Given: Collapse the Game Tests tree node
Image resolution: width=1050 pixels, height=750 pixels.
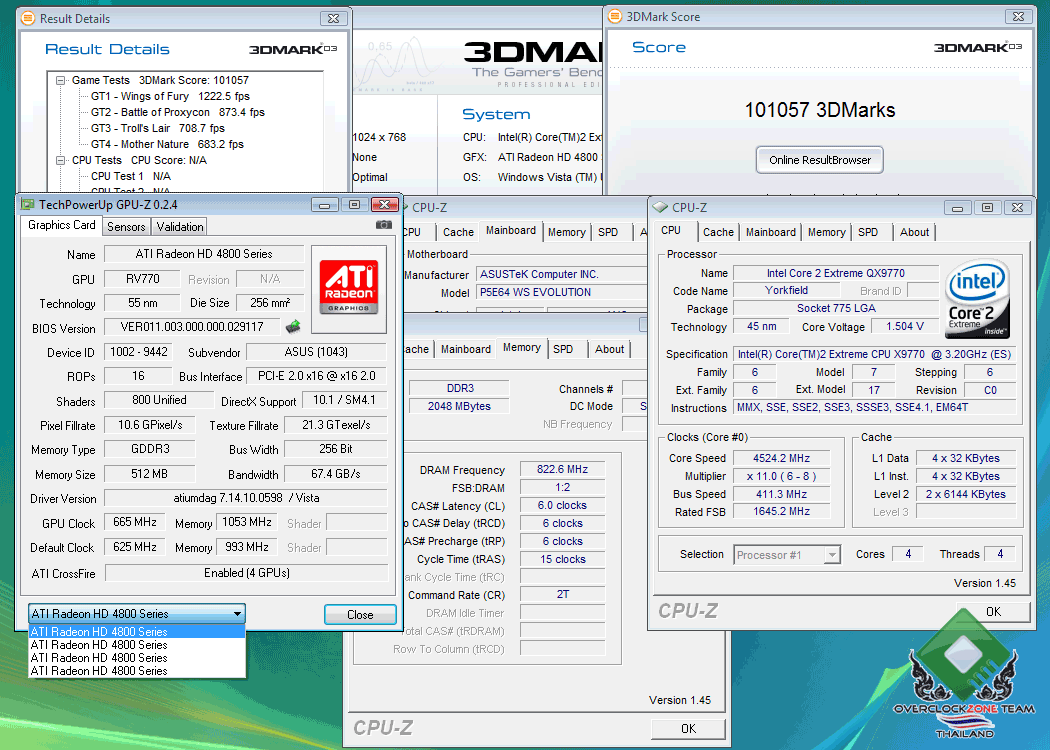Looking at the screenshot, I should coord(60,80).
